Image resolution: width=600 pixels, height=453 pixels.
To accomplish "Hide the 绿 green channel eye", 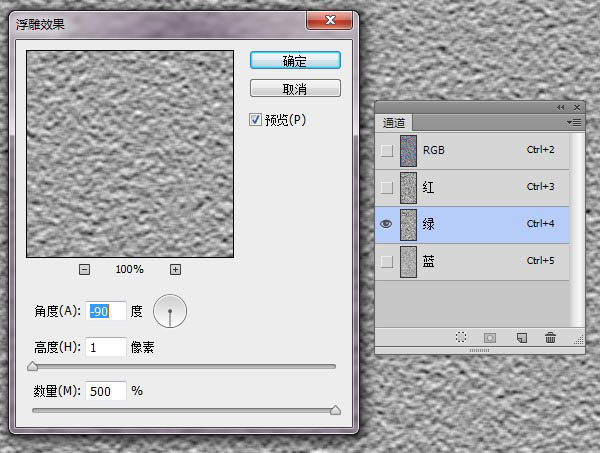I will pos(386,225).
